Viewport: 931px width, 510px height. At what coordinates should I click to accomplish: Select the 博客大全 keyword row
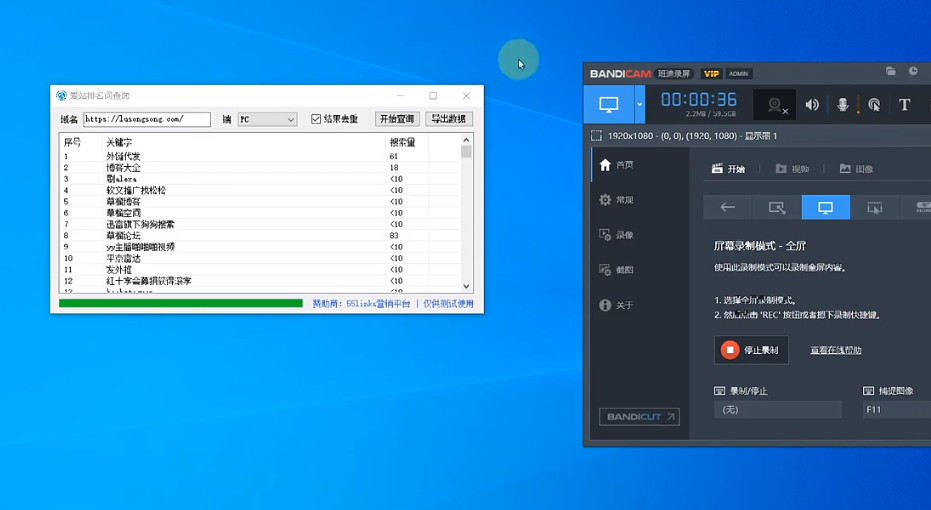[x=260, y=167]
